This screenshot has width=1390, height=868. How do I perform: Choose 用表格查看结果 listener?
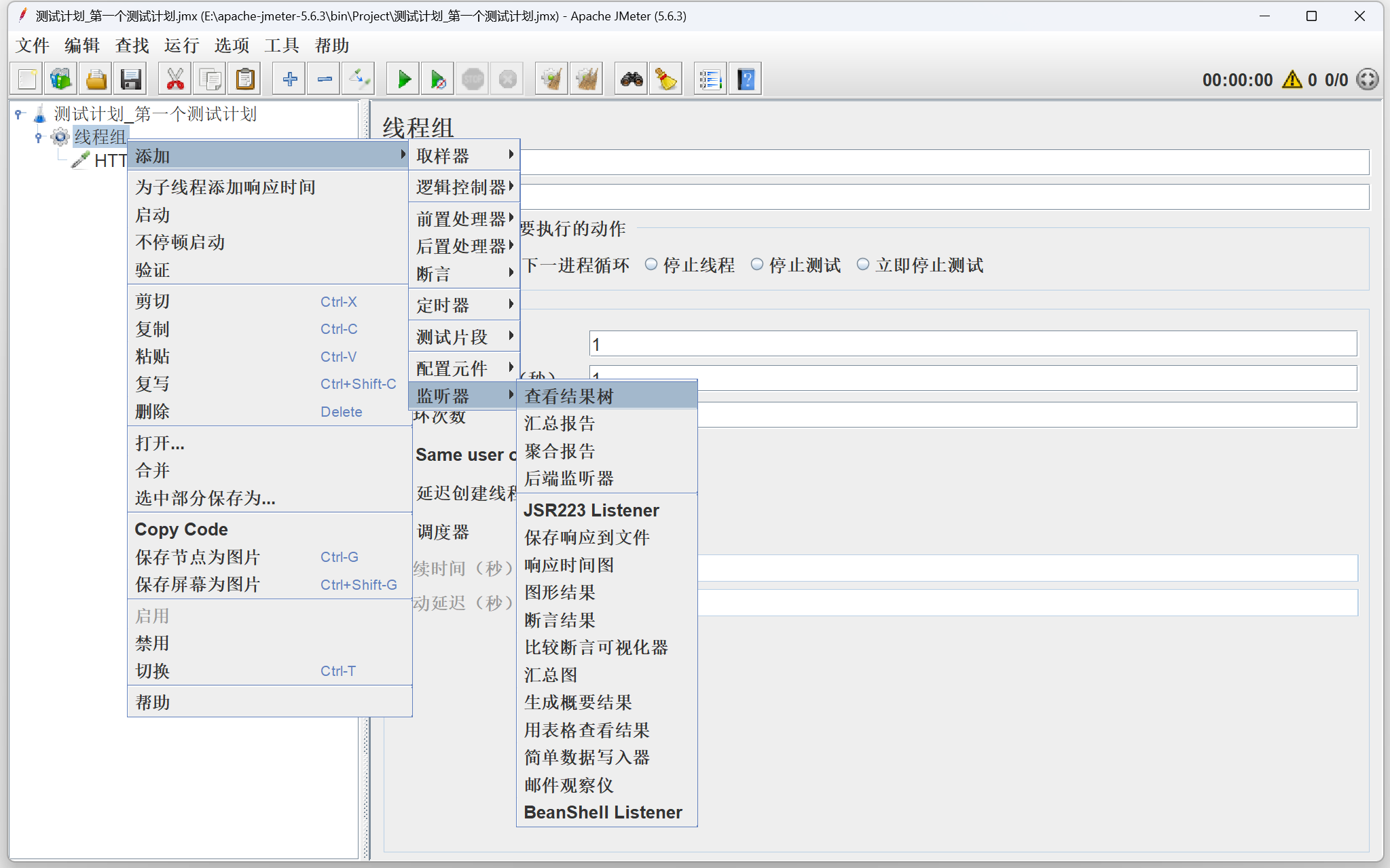607,730
